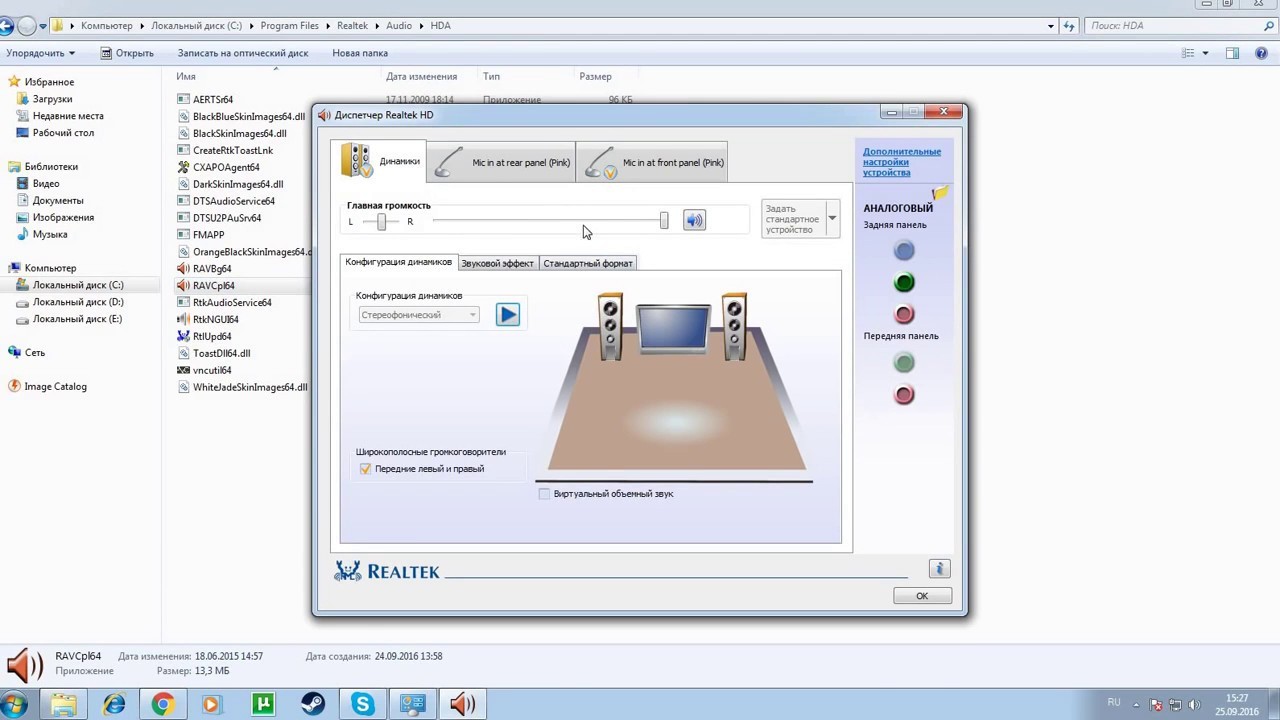Adjust the L-R balance slider handle
1280x720 pixels.
click(381, 221)
